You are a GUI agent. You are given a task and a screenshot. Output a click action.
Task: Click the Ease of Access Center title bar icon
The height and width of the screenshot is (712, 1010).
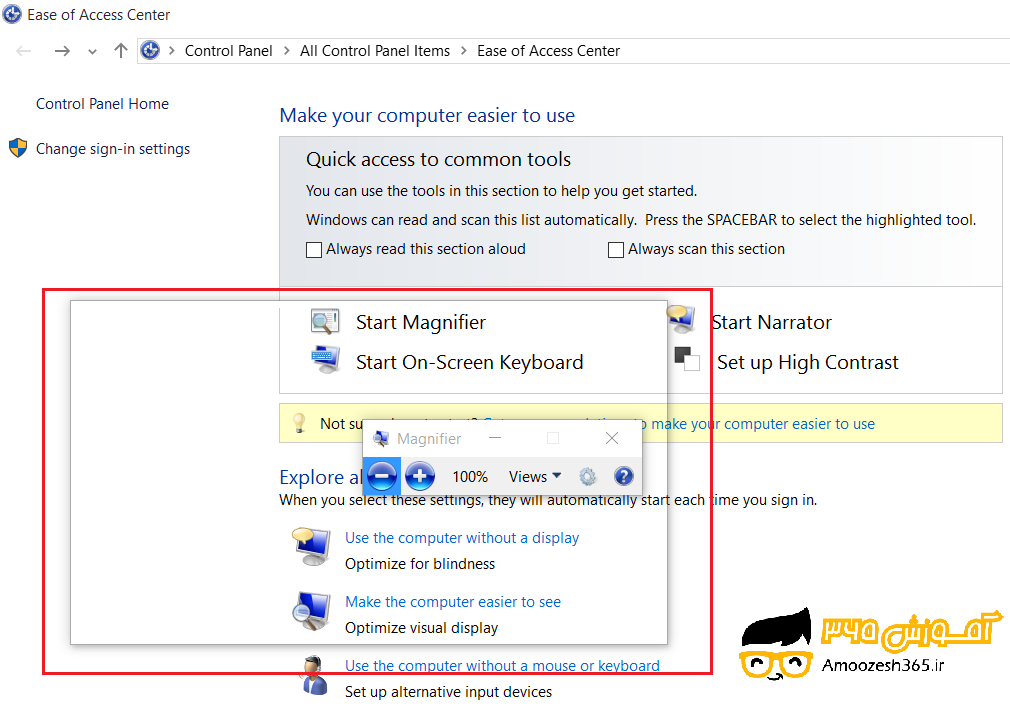12,14
